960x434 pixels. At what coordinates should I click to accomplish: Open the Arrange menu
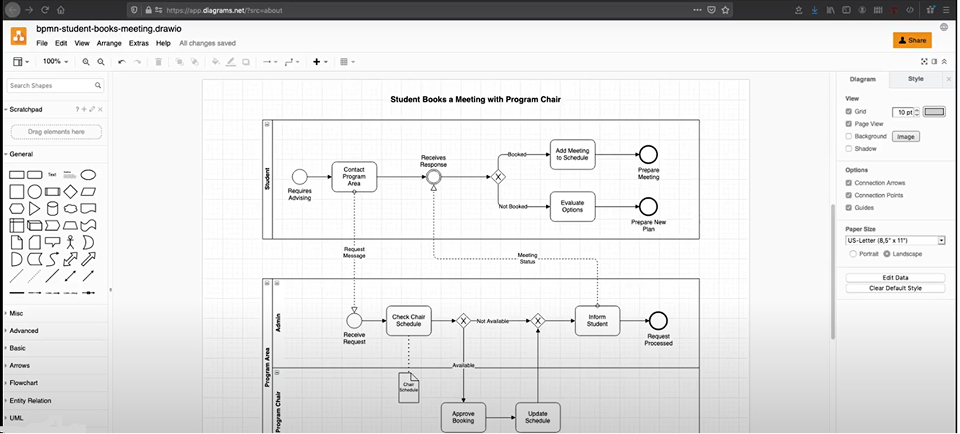click(109, 44)
